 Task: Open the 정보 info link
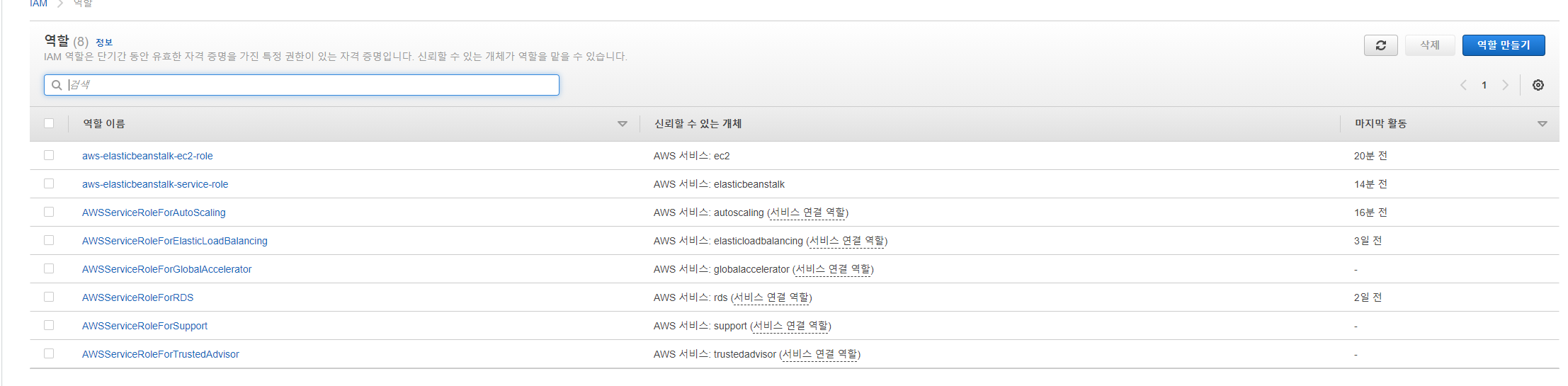pos(104,42)
